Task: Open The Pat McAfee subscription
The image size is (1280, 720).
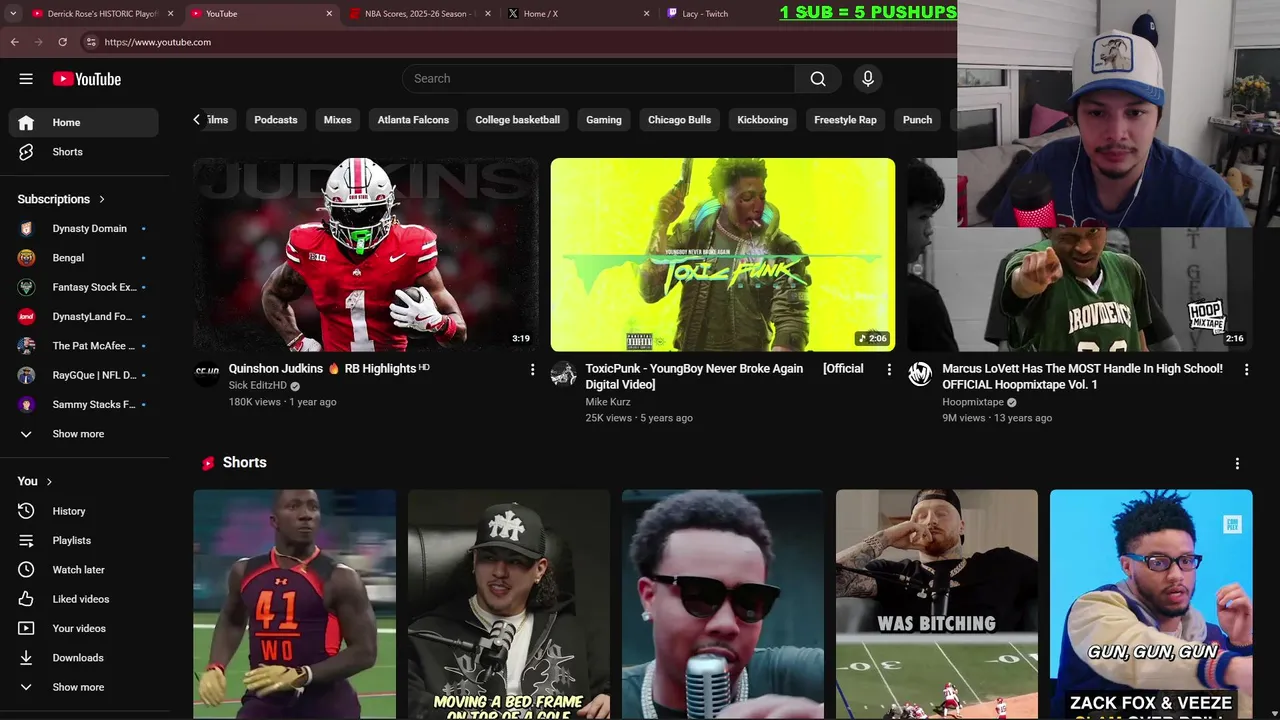Action: tap(83, 346)
